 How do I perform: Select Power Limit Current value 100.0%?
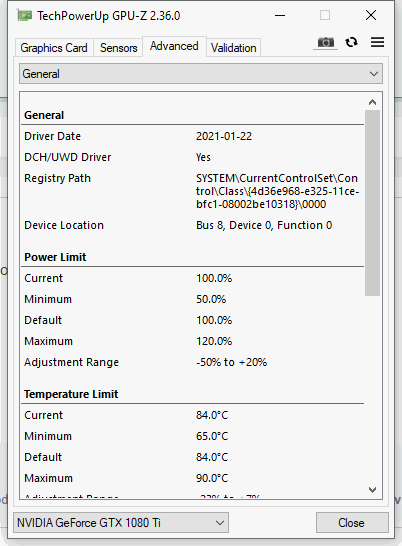214,278
